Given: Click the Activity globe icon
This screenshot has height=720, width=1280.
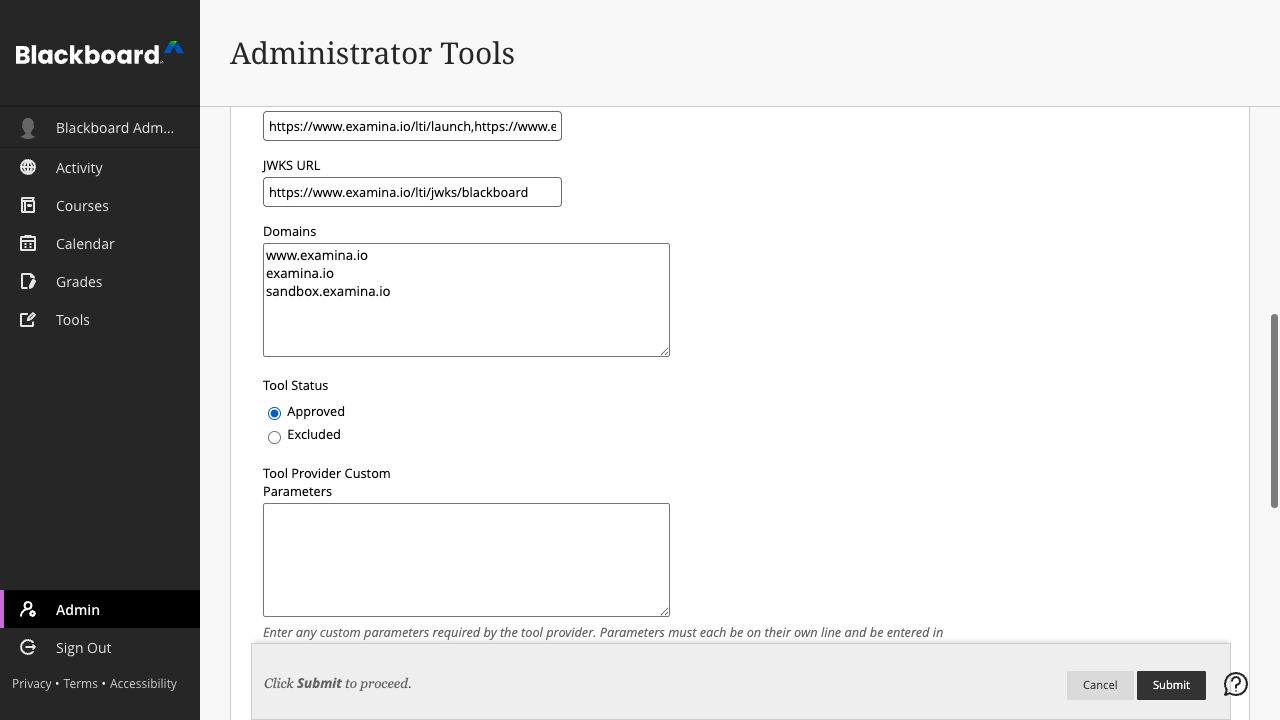Looking at the screenshot, I should point(28,167).
